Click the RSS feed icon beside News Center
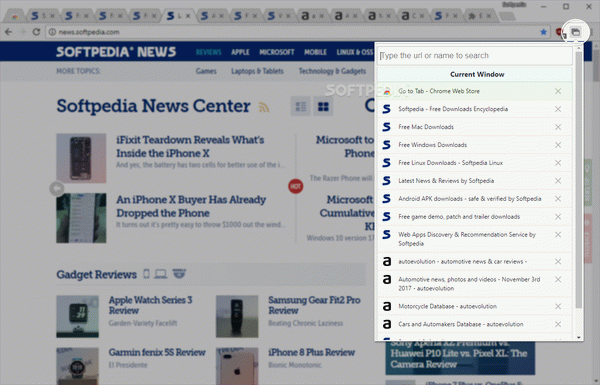The image size is (600, 385). click(264, 107)
